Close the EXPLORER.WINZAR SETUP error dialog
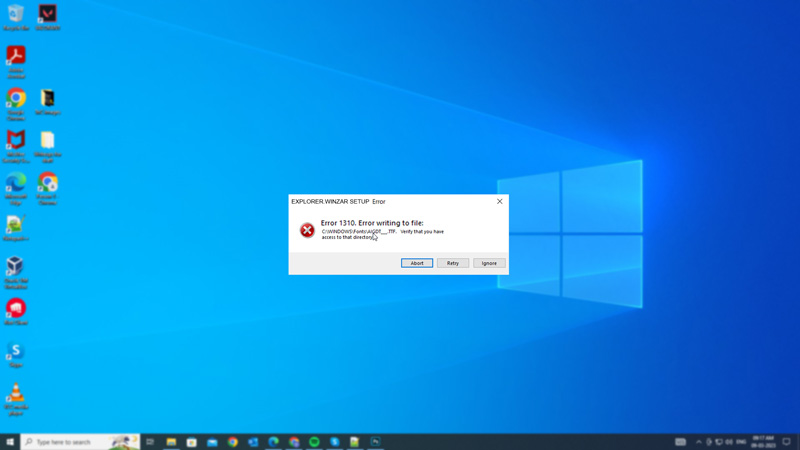 [x=499, y=201]
